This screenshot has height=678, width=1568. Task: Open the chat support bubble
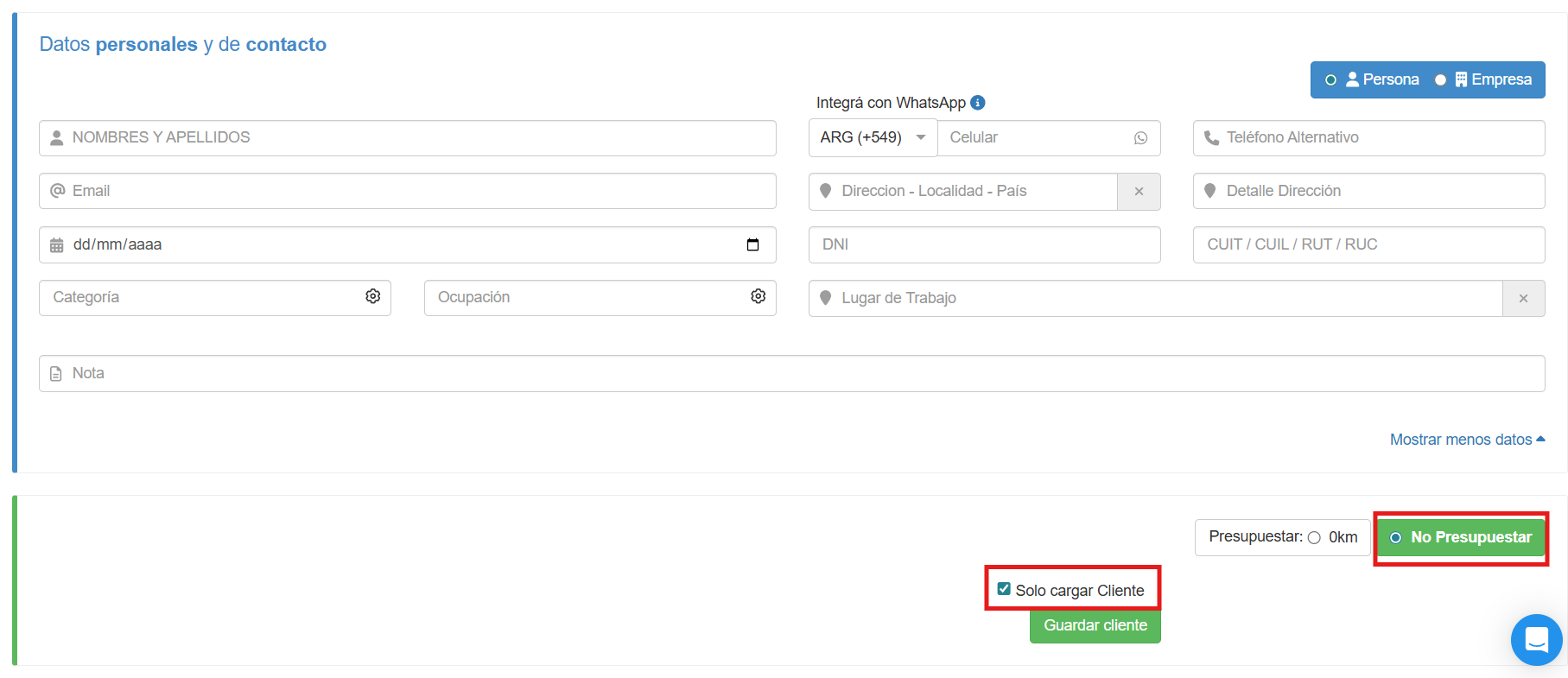[1536, 640]
